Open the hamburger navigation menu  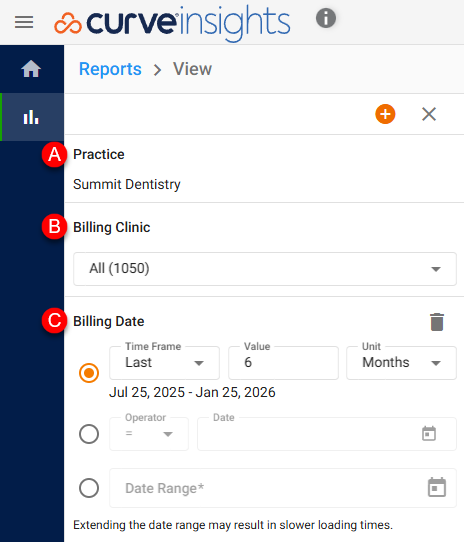coord(24,22)
